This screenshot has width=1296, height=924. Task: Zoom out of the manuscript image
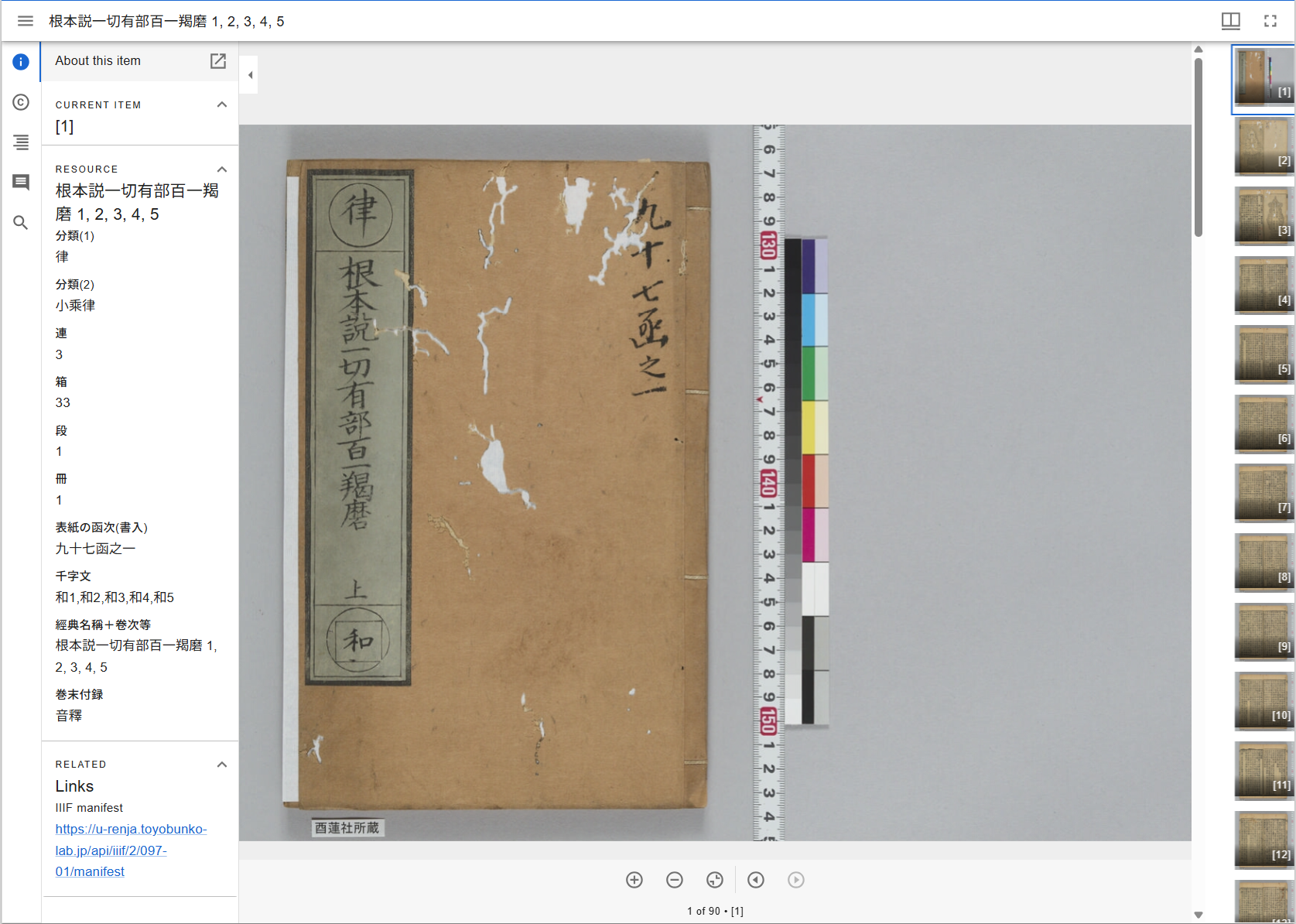point(674,880)
